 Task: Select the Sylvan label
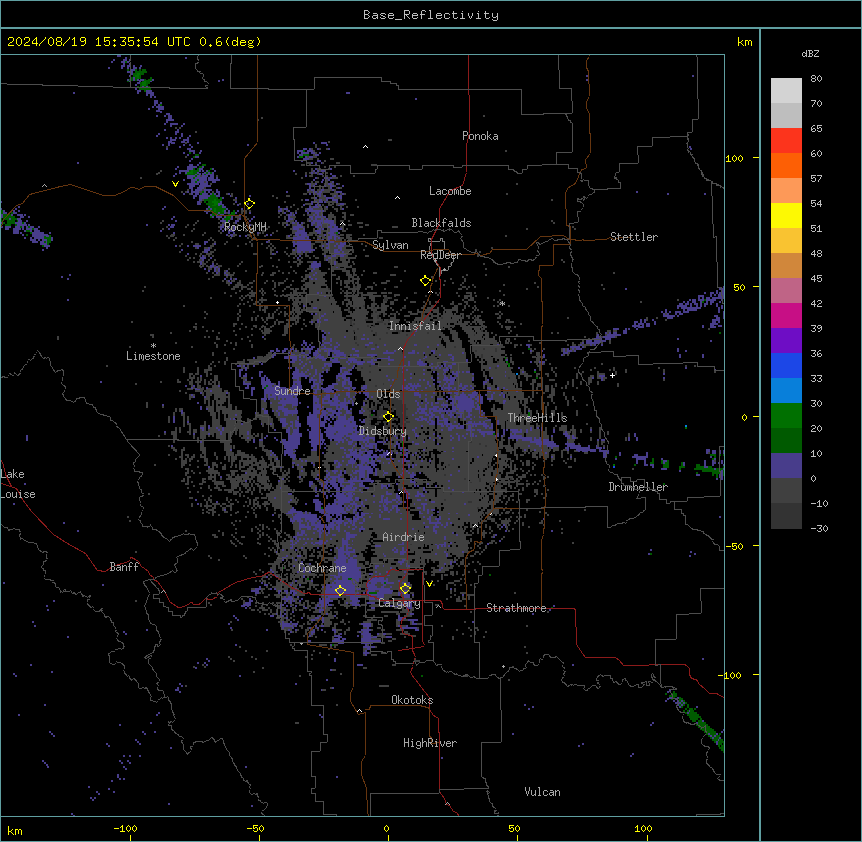390,245
